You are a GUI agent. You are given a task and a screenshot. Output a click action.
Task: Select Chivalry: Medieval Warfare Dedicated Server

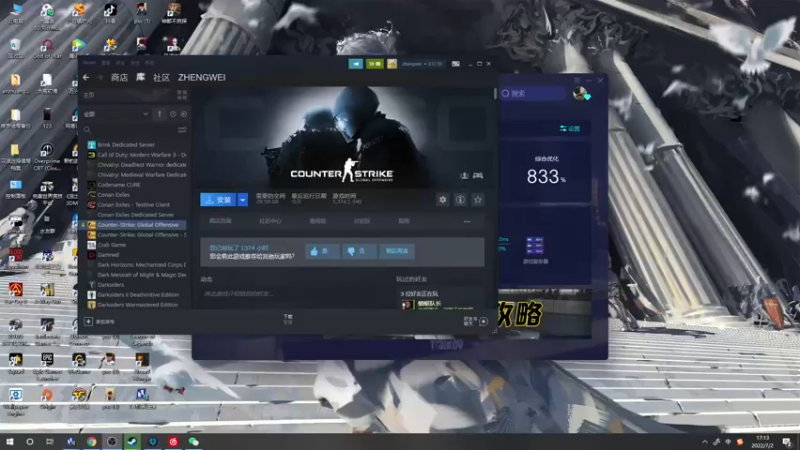pos(142,174)
